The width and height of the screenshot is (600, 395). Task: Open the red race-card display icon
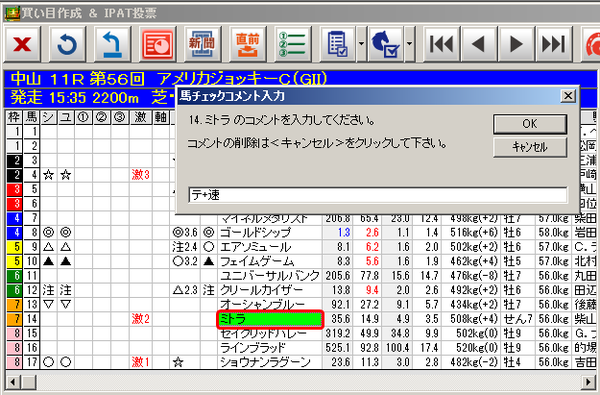click(157, 44)
